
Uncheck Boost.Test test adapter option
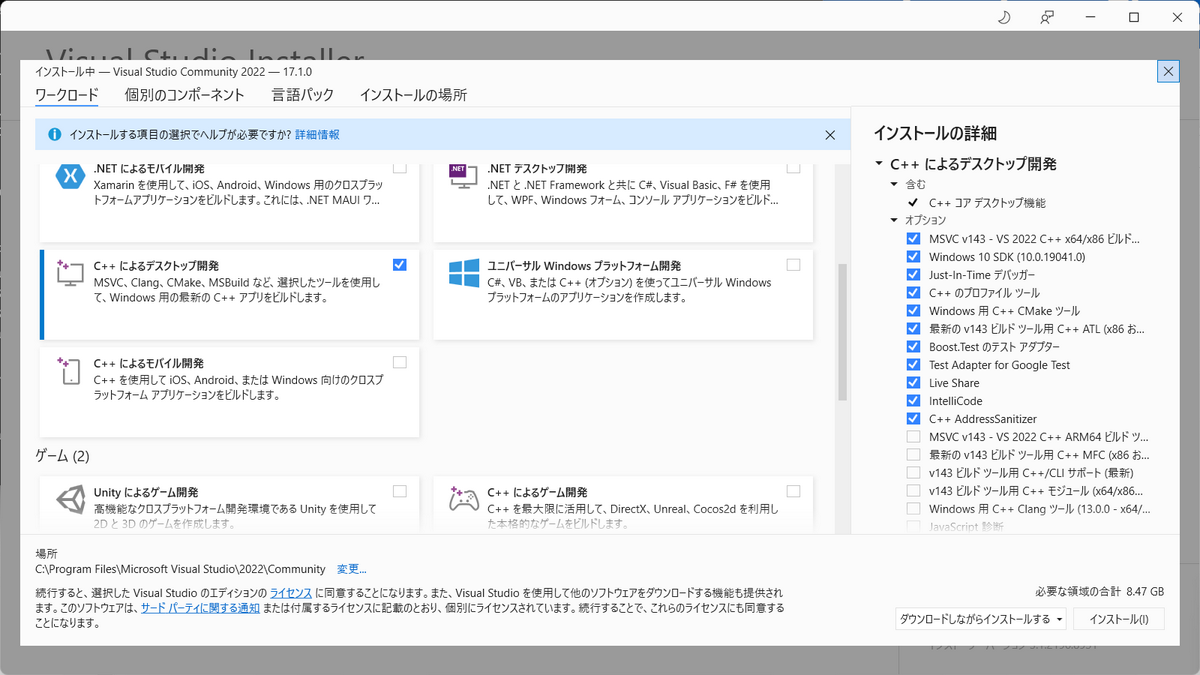[x=913, y=347]
